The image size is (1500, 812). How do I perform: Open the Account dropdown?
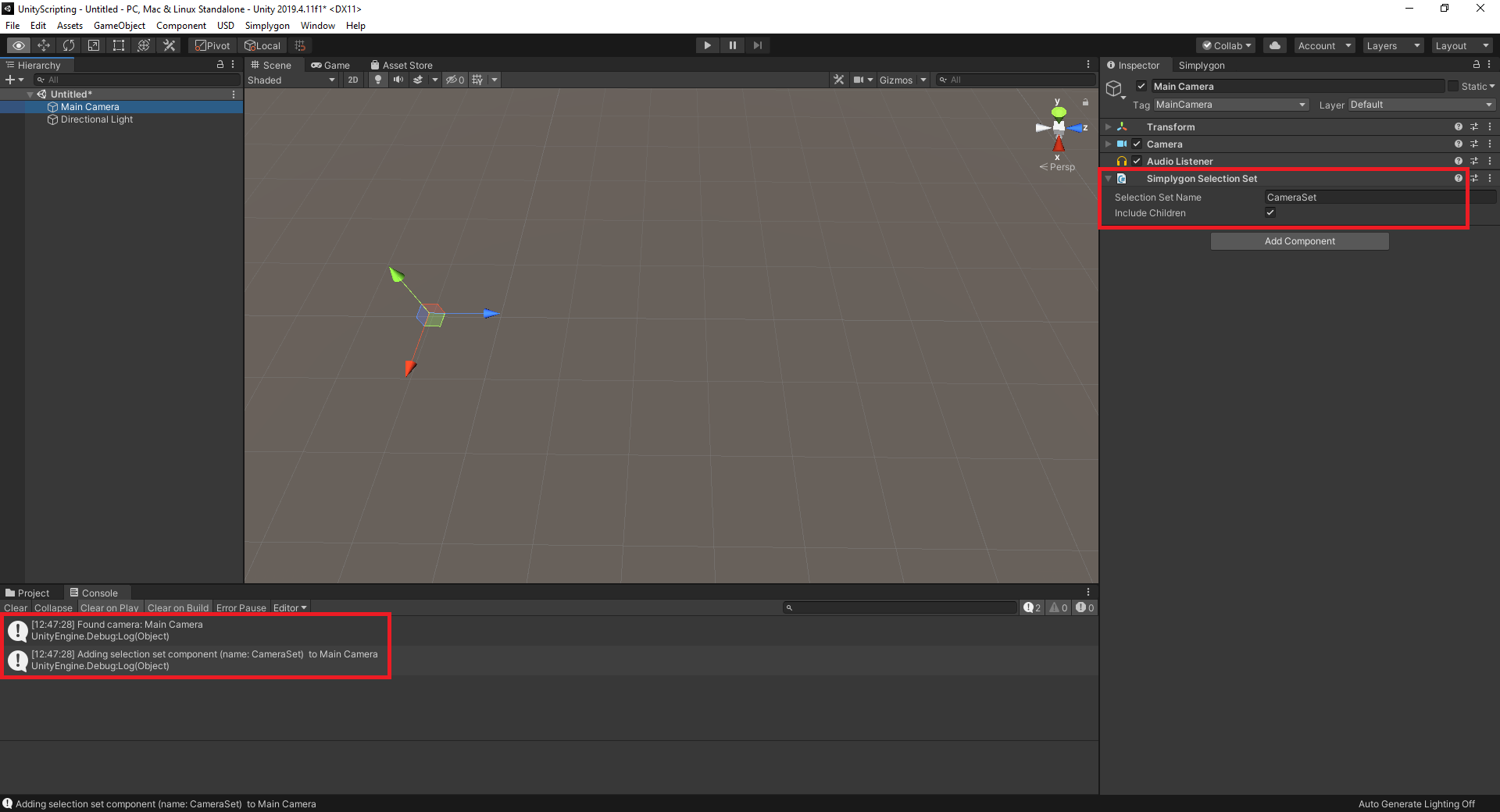(x=1324, y=45)
